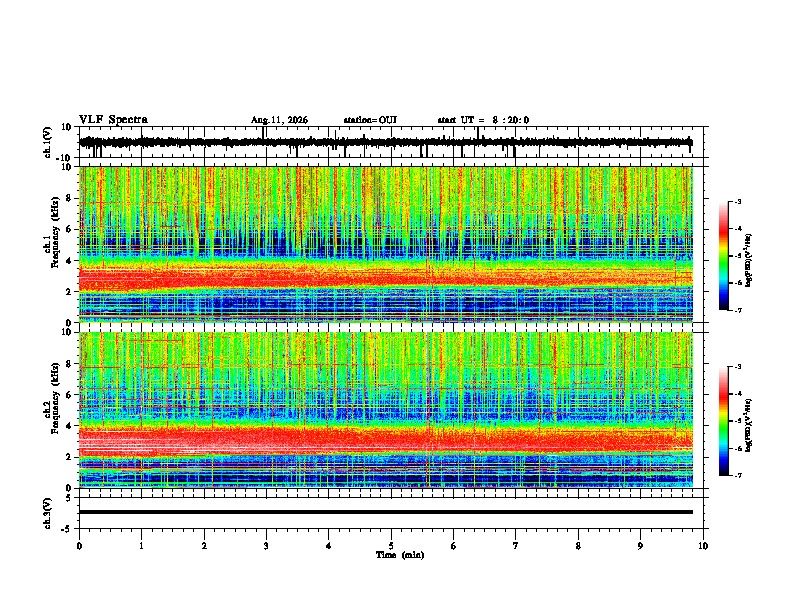Click the red emission band in ch.1 spectrogram
This screenshot has width=792, height=612.
click(x=386, y=279)
